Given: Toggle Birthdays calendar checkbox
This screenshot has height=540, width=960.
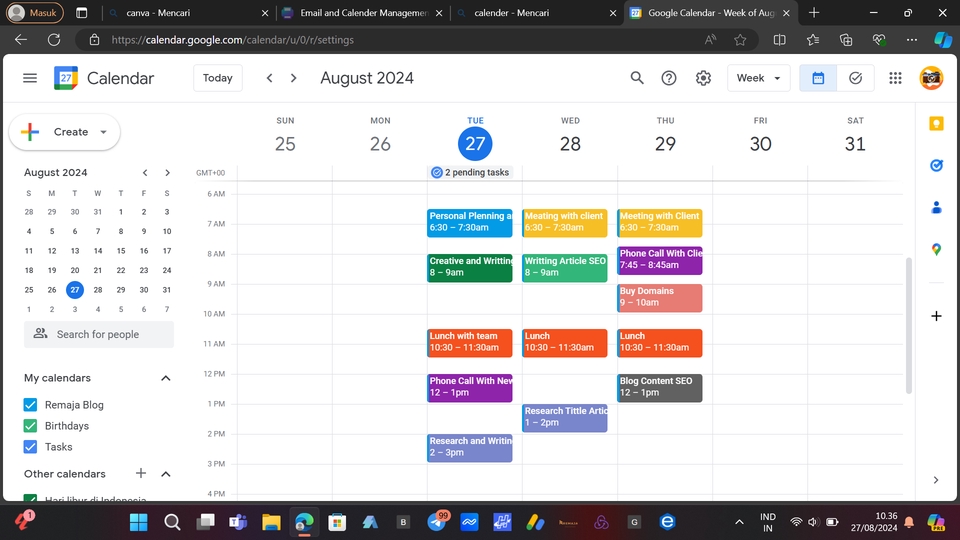Looking at the screenshot, I should click(30, 426).
